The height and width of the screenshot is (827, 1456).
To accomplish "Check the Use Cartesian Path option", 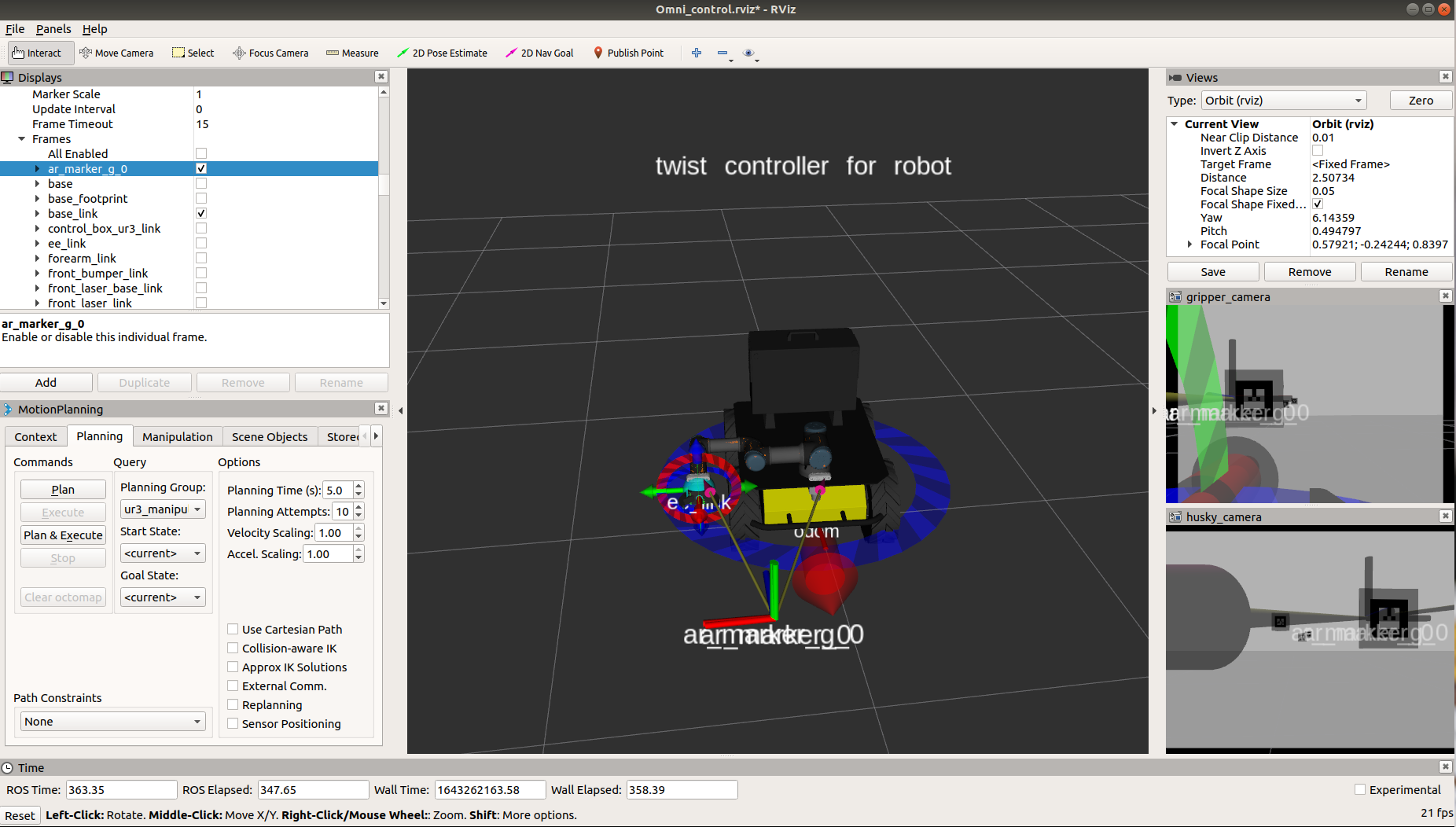I will click(x=233, y=629).
